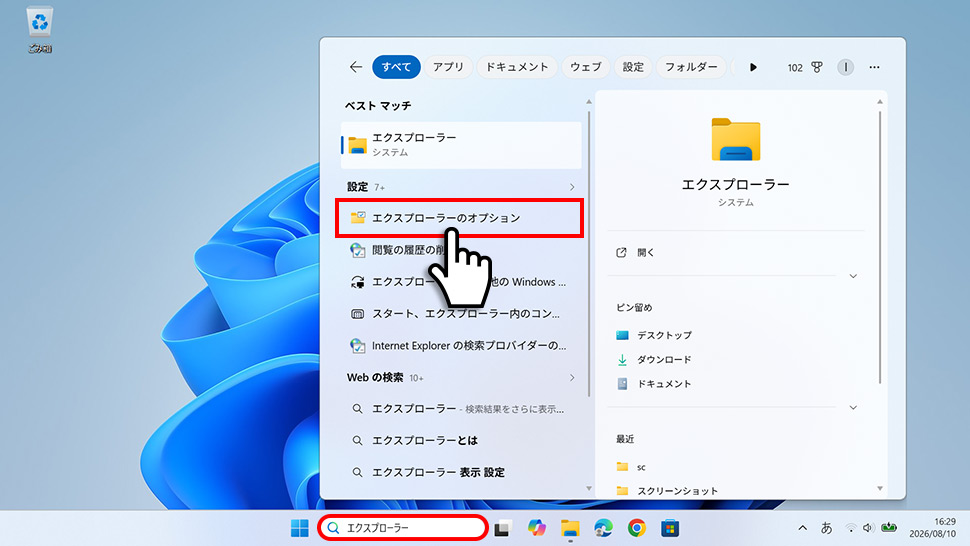
Task: Click the taskbar search box
Action: click(x=403, y=528)
